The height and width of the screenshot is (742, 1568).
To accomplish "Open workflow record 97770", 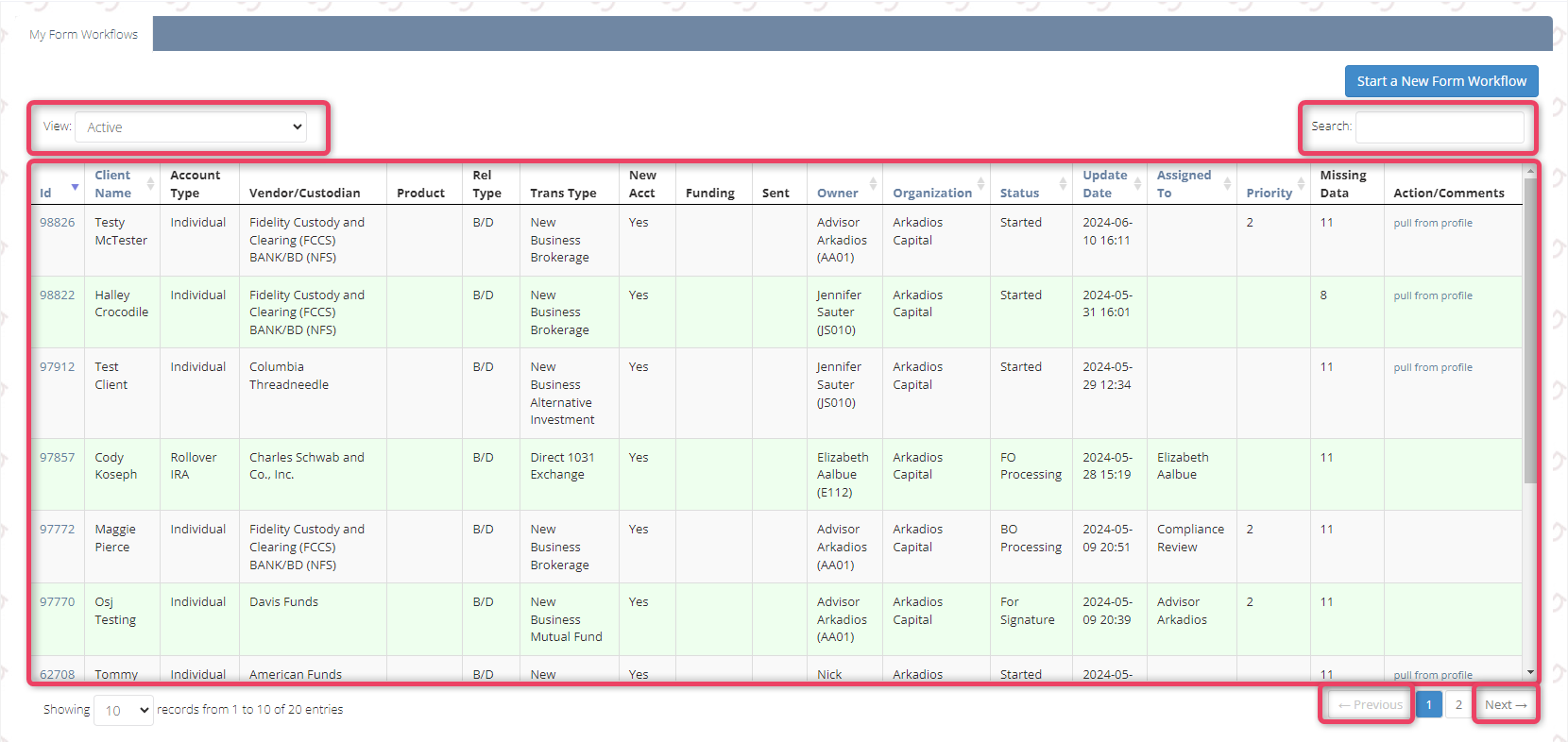I will point(57,602).
